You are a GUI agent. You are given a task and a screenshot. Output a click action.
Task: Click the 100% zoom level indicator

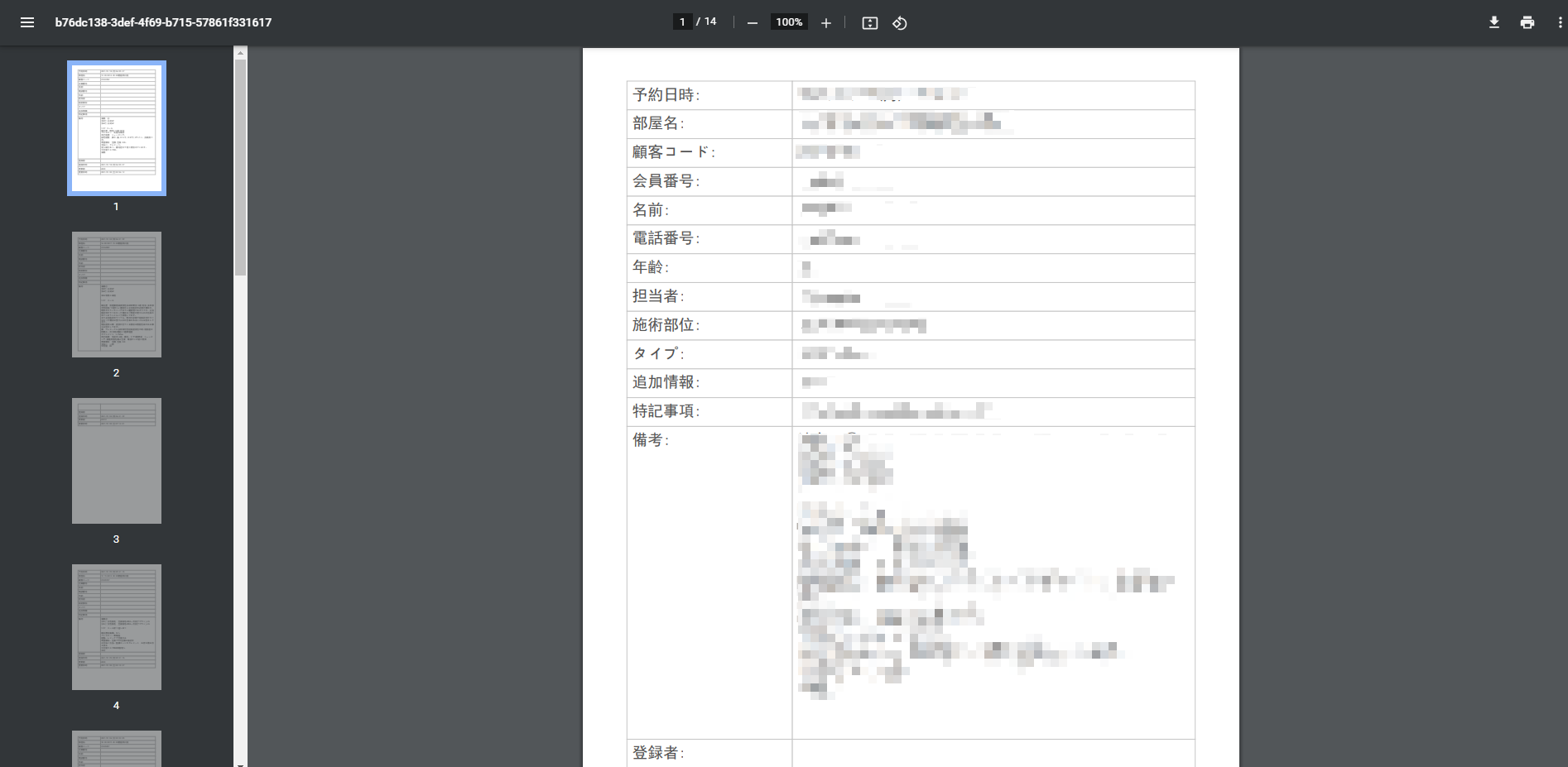coord(788,22)
